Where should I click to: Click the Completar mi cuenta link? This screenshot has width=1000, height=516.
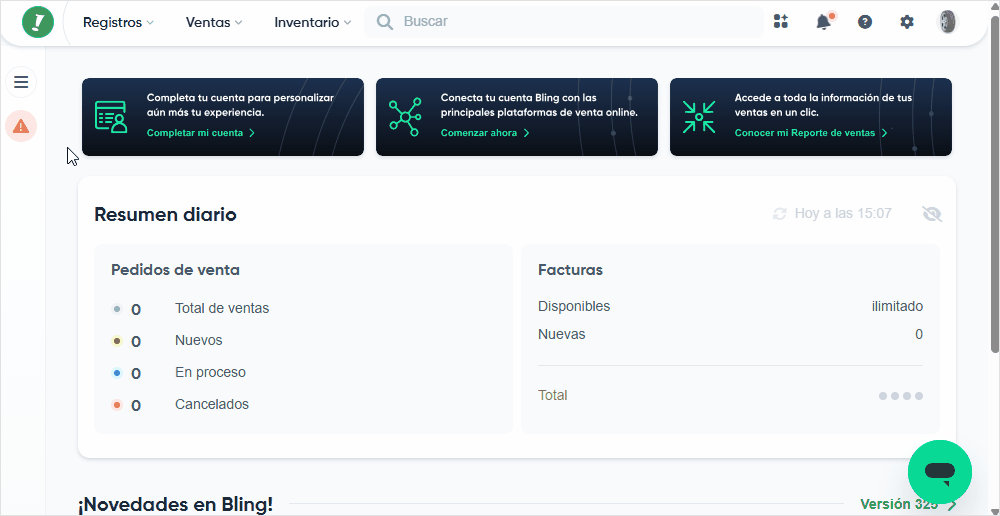coord(201,133)
